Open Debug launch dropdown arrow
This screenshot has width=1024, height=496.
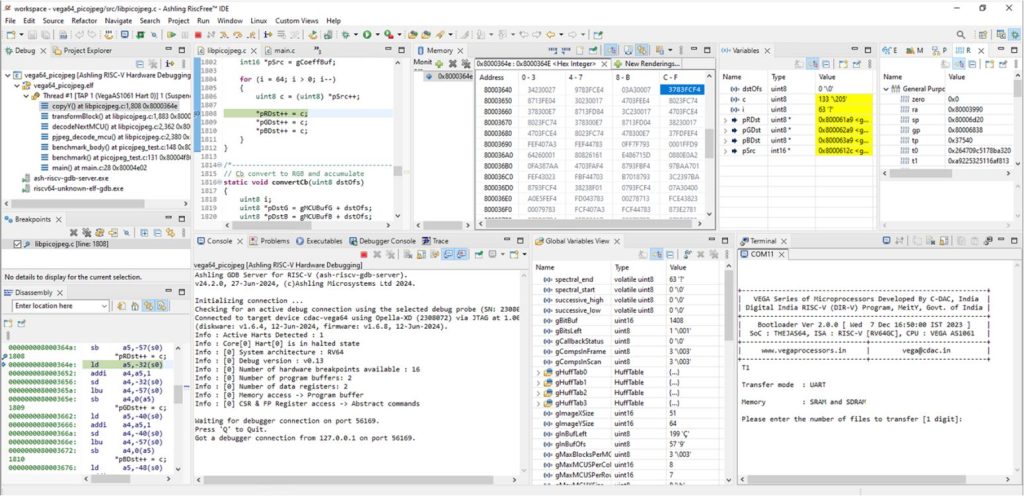(356, 34)
